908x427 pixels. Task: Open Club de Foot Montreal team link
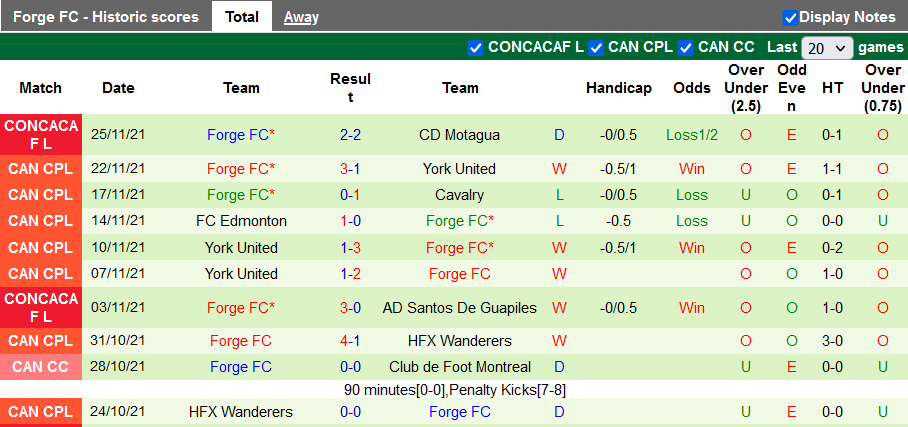tap(460, 367)
